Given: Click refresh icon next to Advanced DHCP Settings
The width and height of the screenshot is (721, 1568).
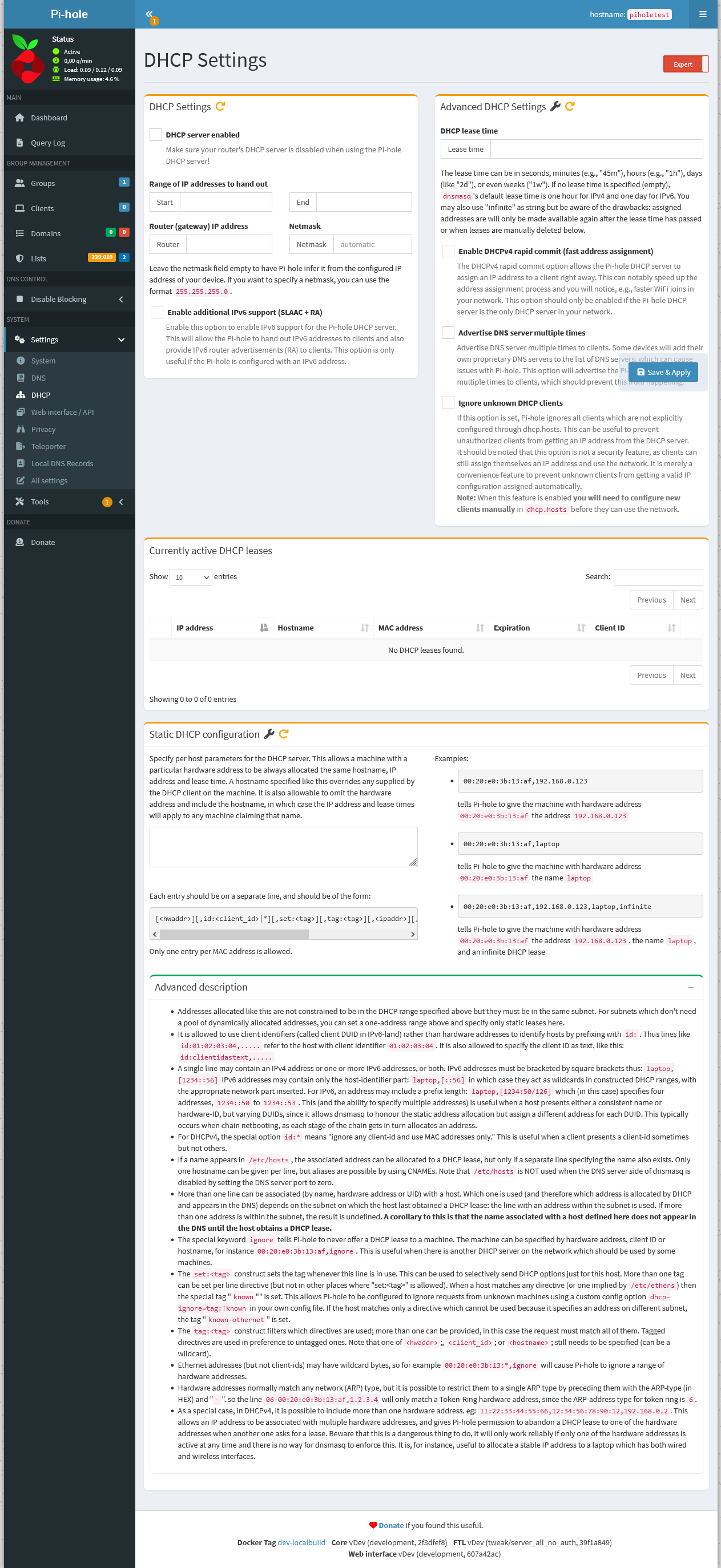Looking at the screenshot, I should (570, 107).
